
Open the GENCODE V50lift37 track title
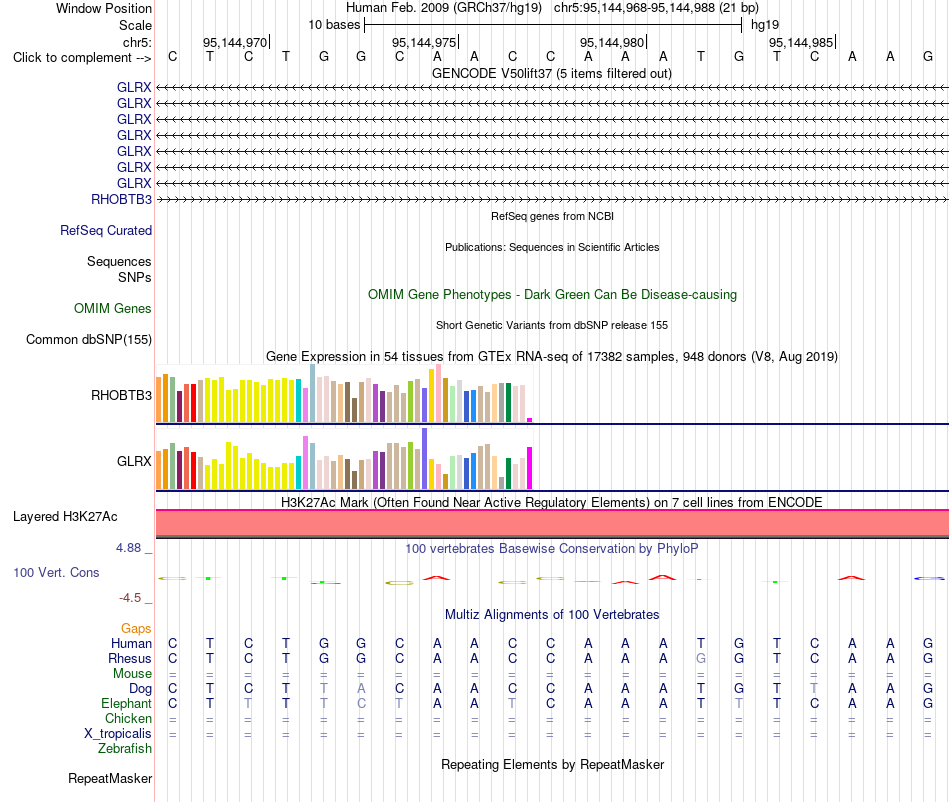tap(551, 73)
